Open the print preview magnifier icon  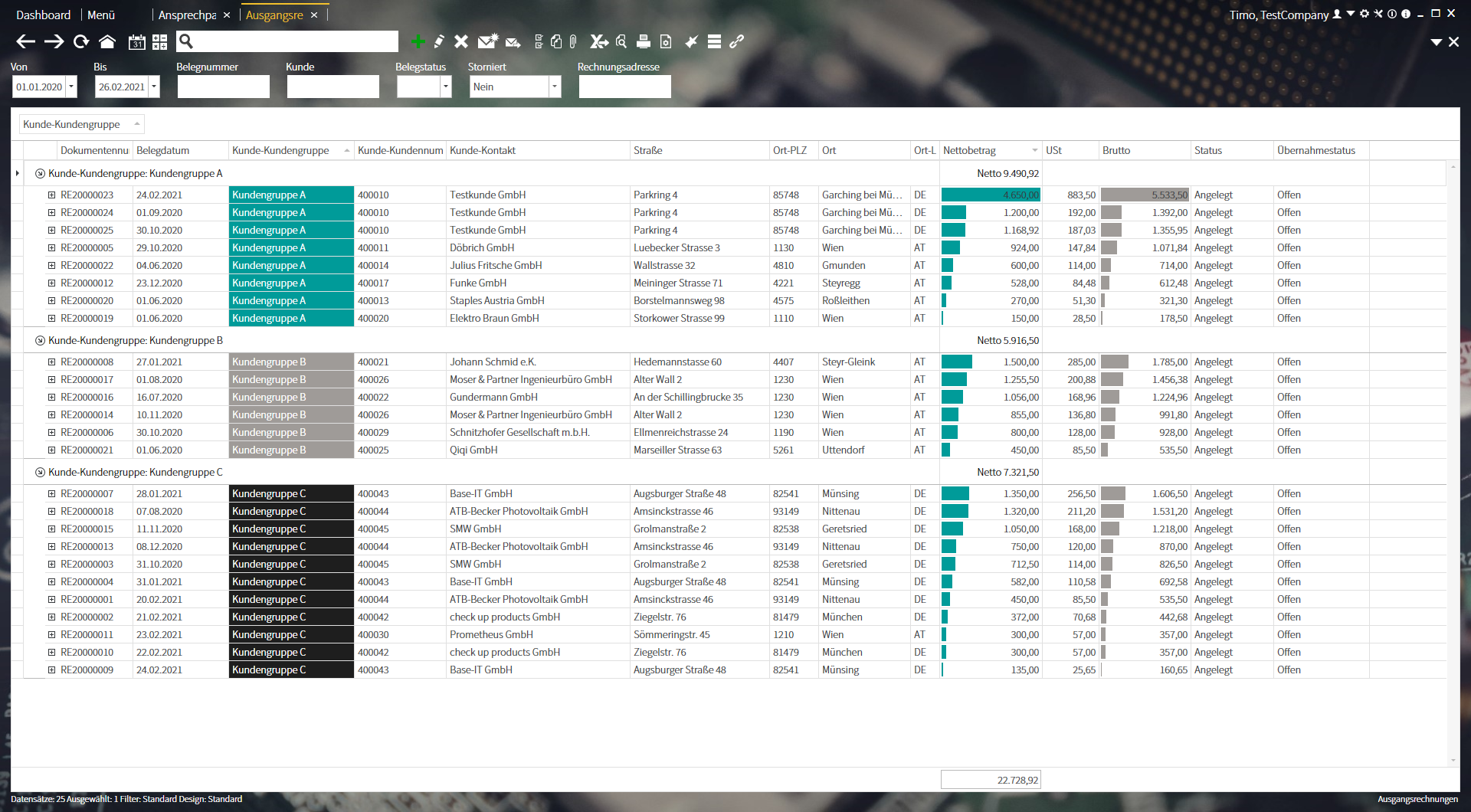coord(621,41)
